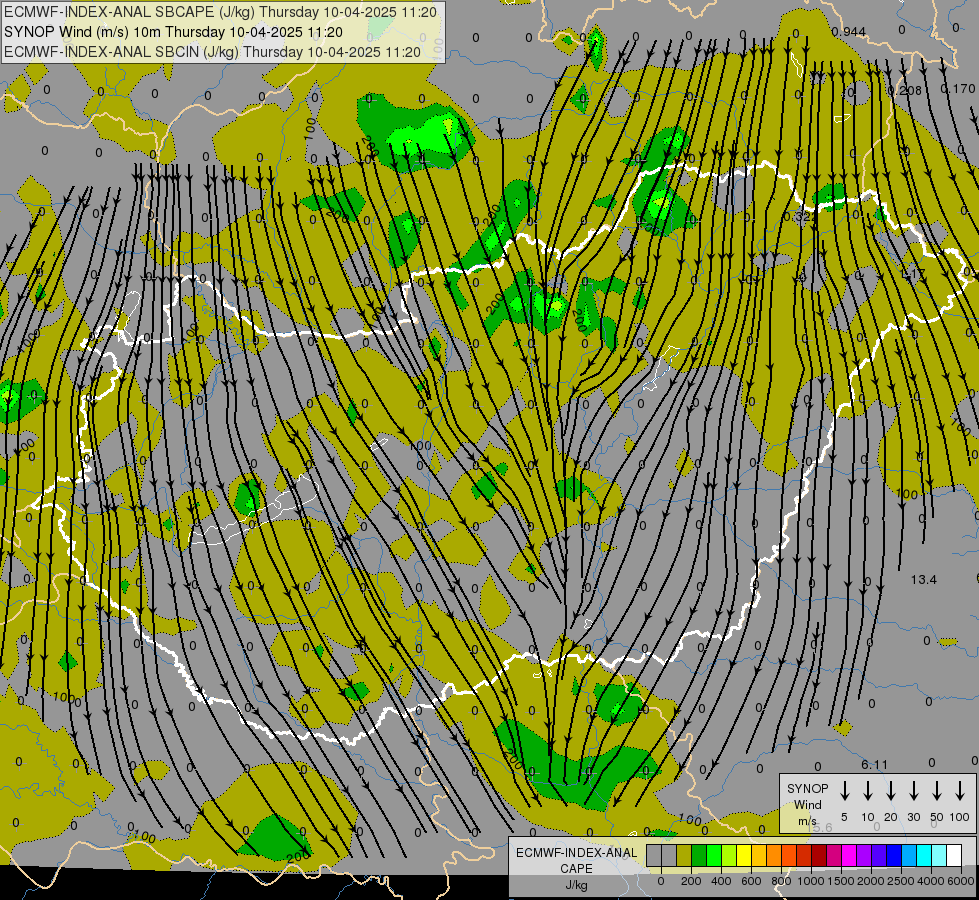The height and width of the screenshot is (900, 979).
Task: Click the 1500 tick label in CAPE legend
Action: [840, 881]
